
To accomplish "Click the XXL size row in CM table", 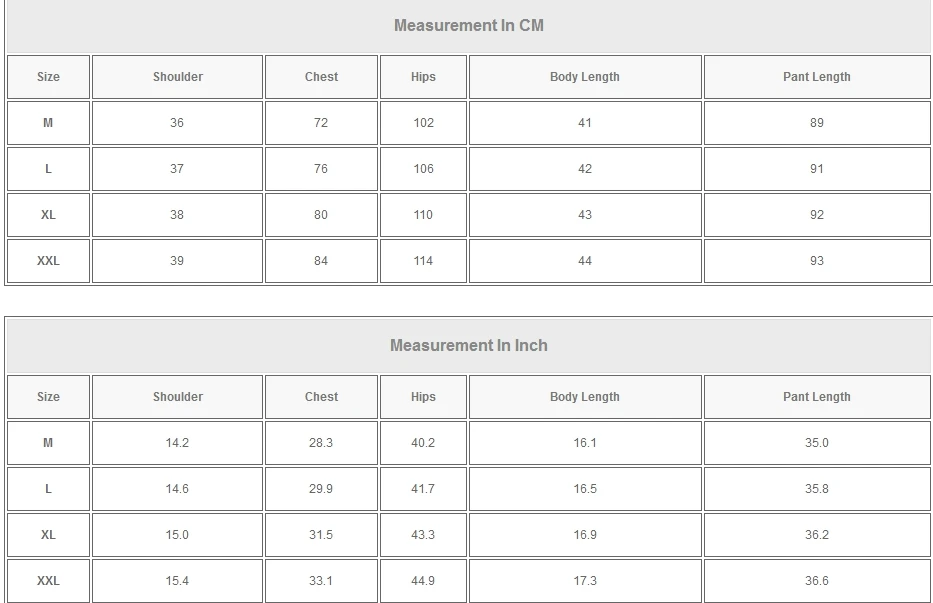I will click(x=469, y=261).
